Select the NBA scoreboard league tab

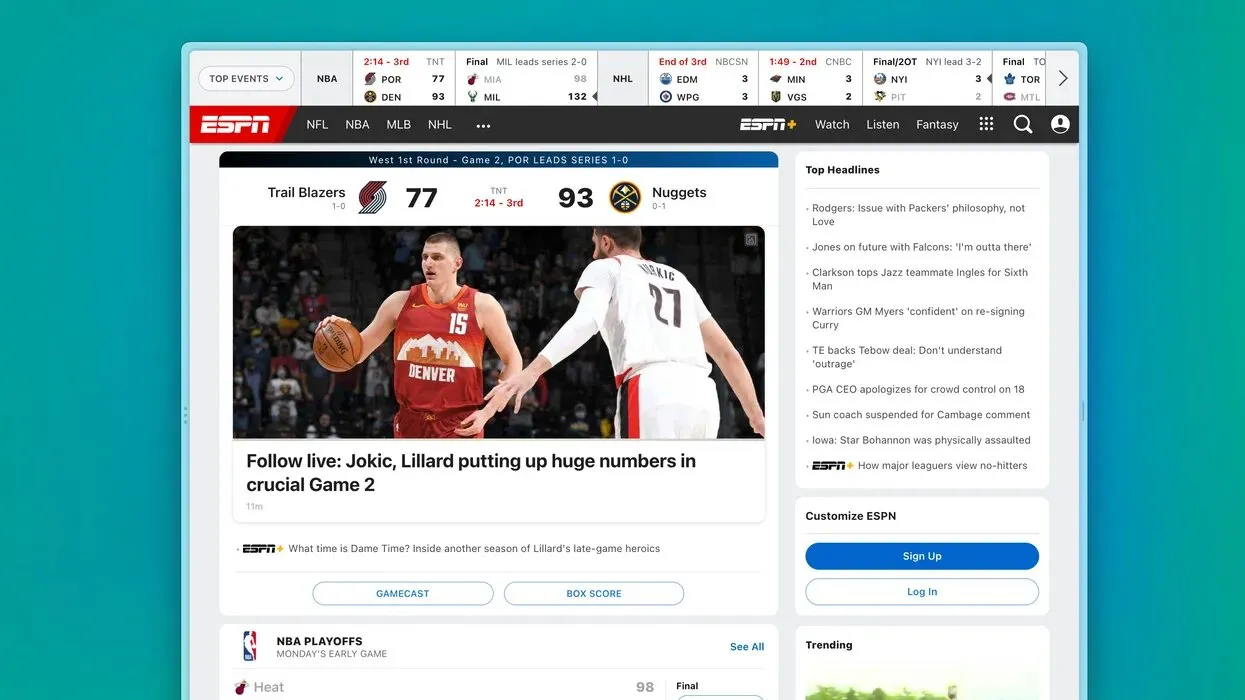[x=327, y=79]
